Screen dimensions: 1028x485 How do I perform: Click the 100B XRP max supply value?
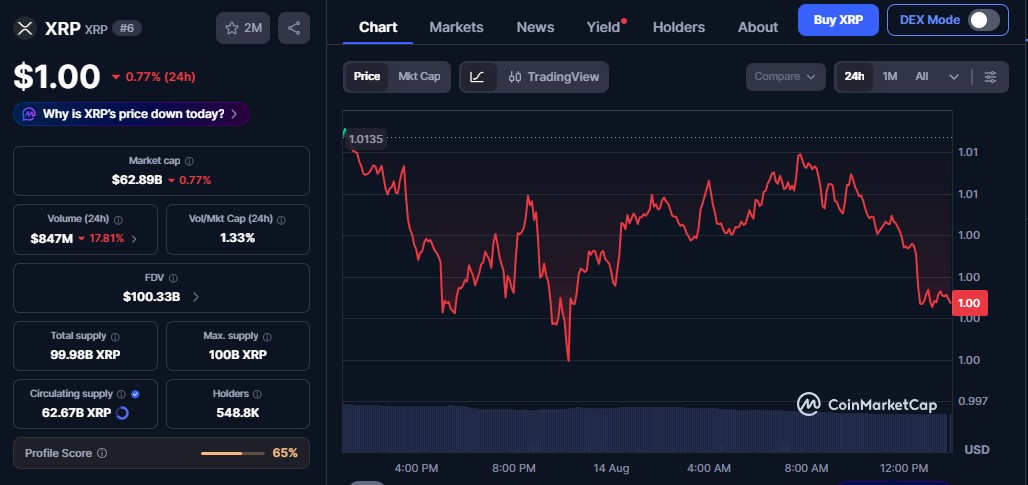(238, 355)
